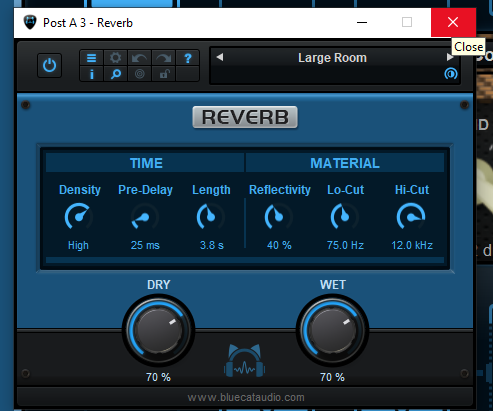The width and height of the screenshot is (493, 411).
Task: Click the plugin icon in title bar
Action: pyautogui.click(x=30, y=22)
